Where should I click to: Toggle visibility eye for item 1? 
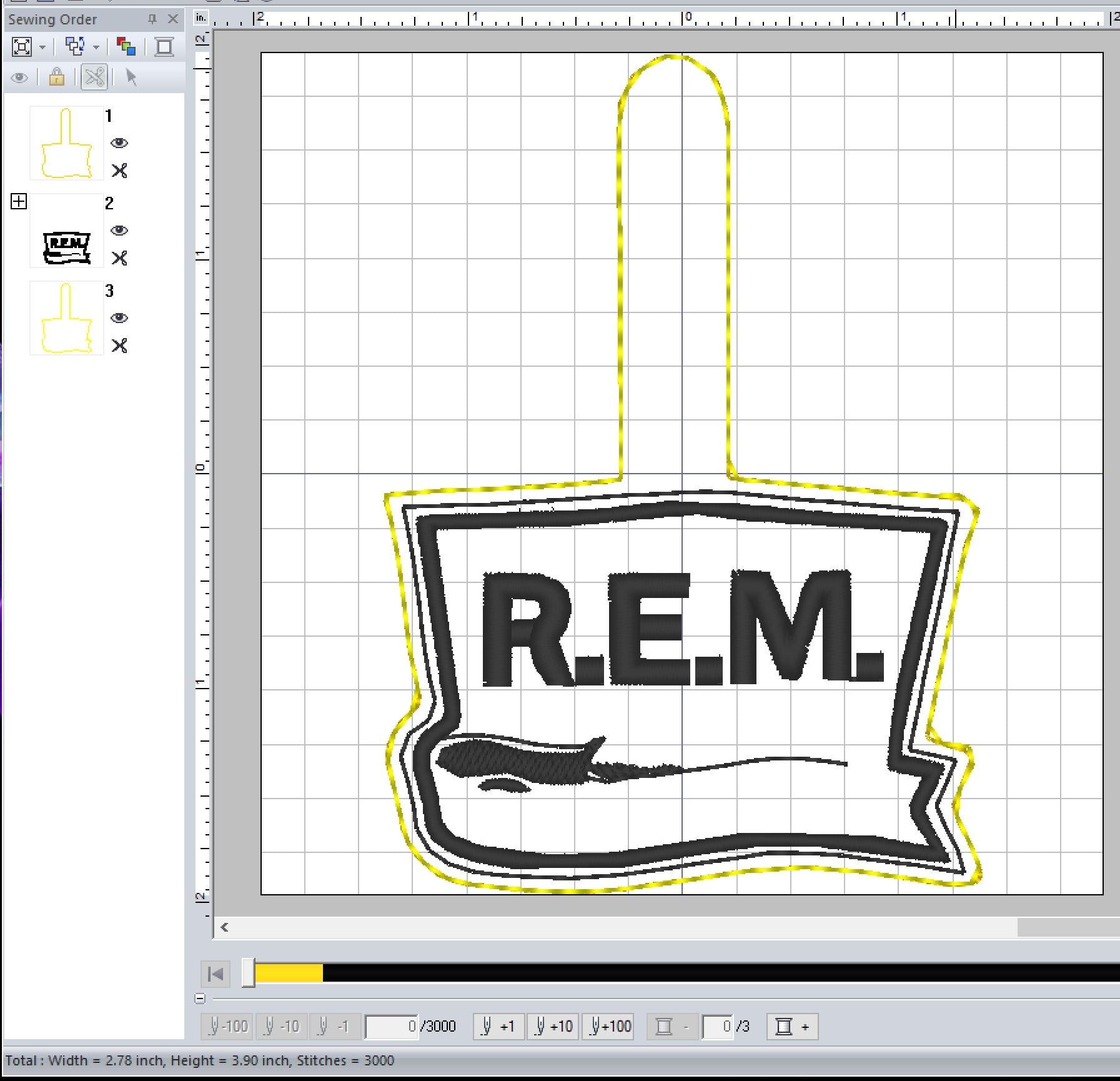click(x=119, y=143)
